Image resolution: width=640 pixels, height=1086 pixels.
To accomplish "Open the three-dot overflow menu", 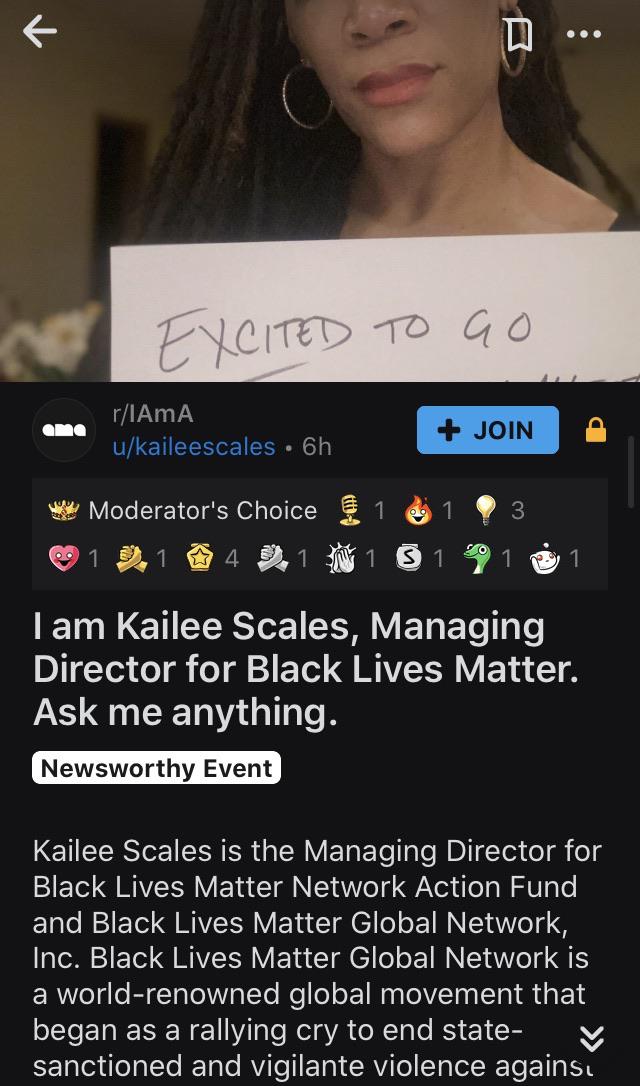I will pos(583,34).
